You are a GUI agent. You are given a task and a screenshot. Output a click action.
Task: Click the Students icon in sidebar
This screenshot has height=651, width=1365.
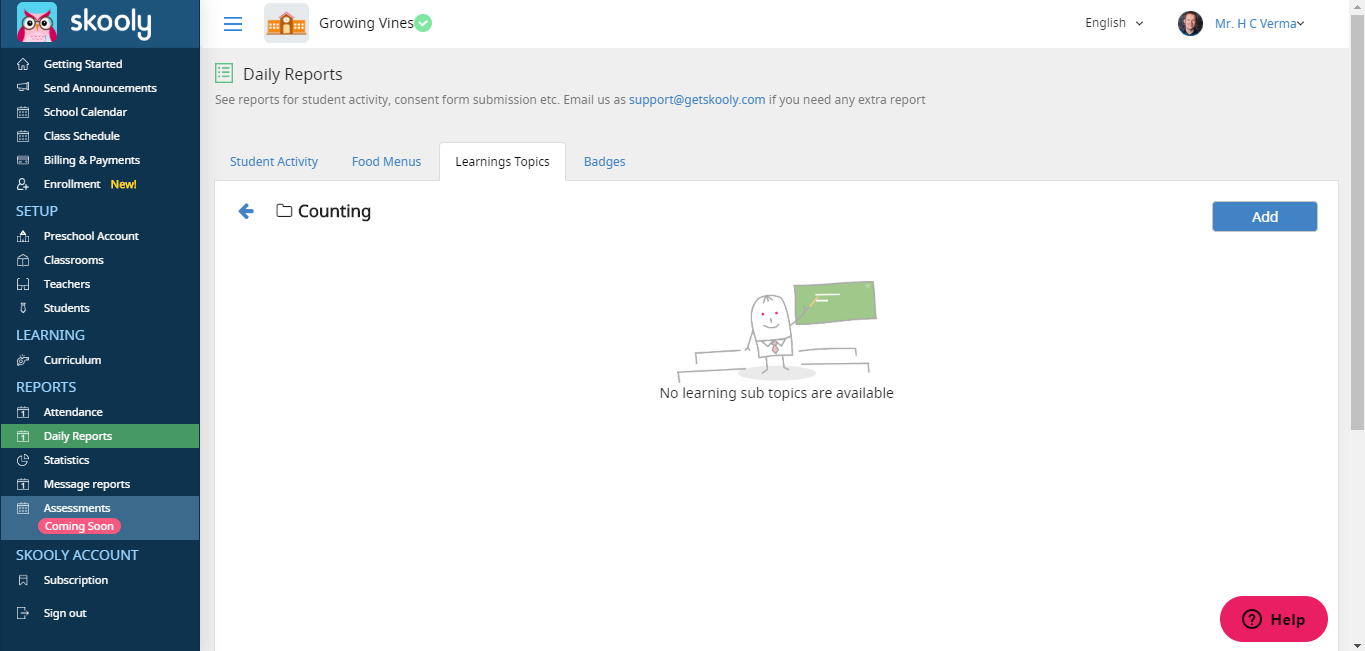[x=23, y=308]
